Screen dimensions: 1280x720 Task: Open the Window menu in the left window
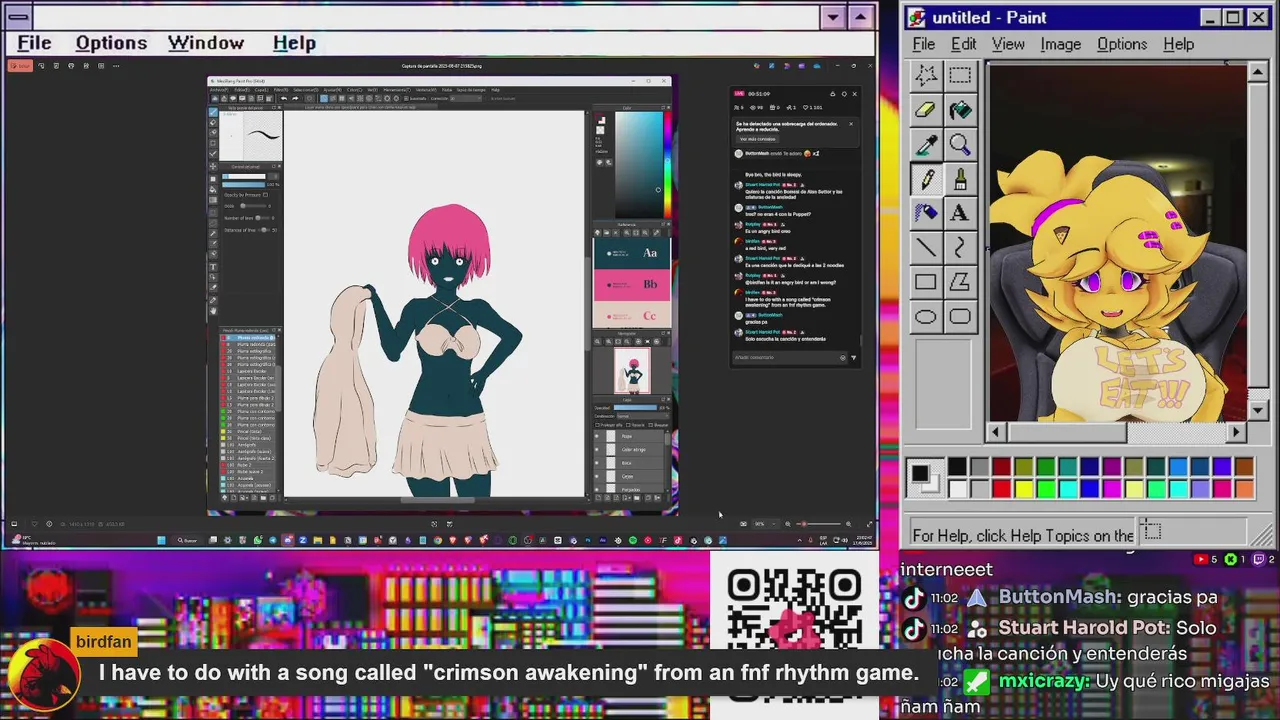pyautogui.click(x=206, y=43)
